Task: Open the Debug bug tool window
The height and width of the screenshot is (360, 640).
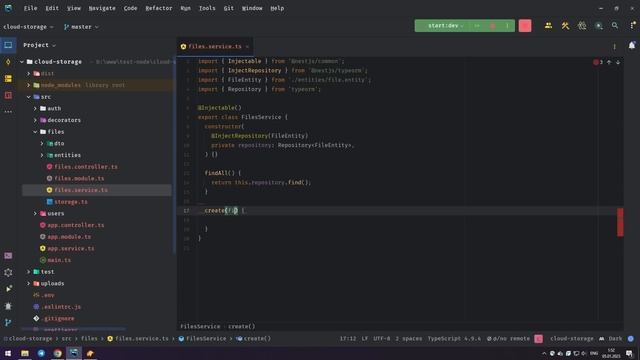Action: pos(8,306)
